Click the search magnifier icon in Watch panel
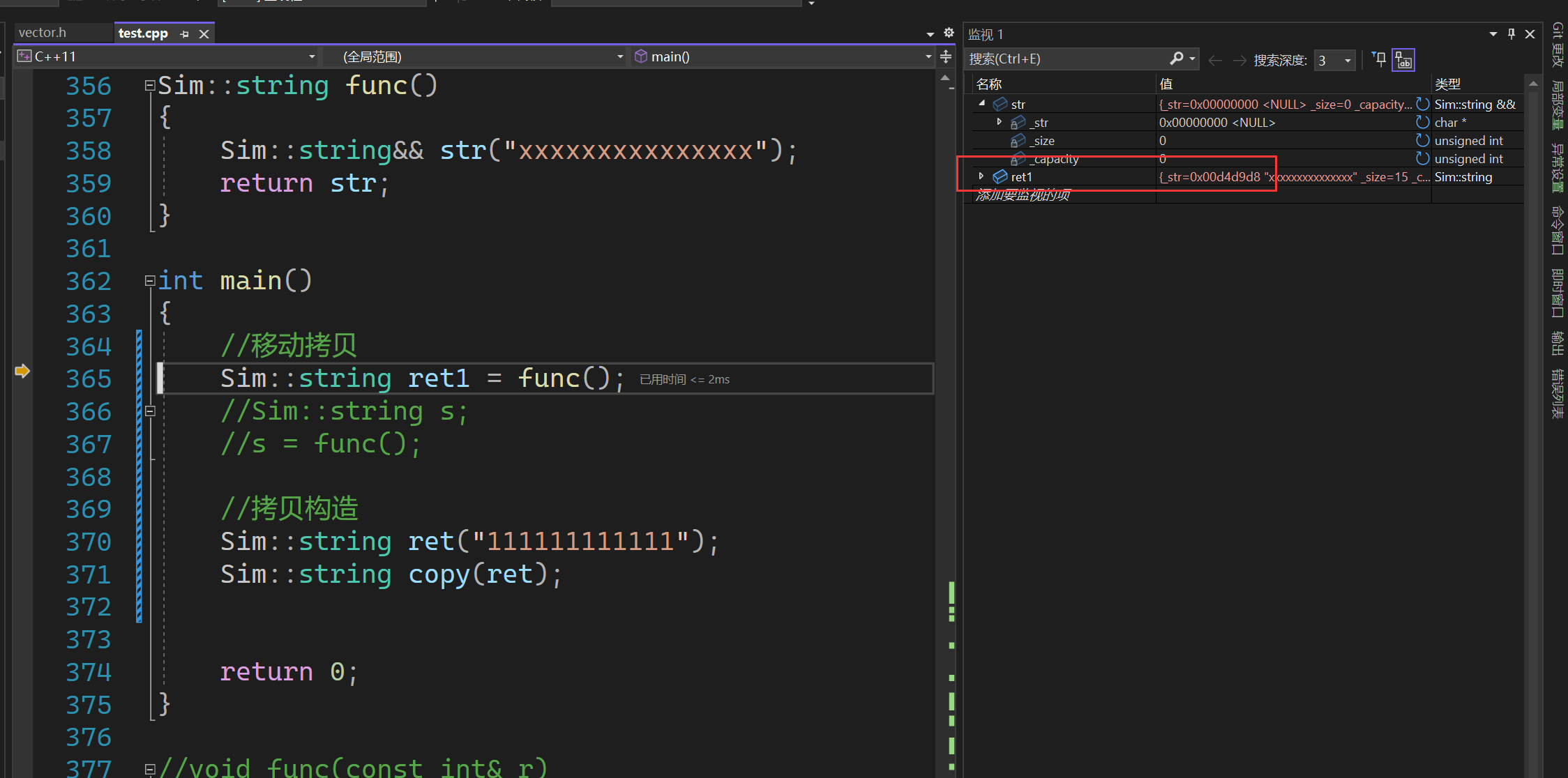The width and height of the screenshot is (1568, 778). pos(1177,59)
